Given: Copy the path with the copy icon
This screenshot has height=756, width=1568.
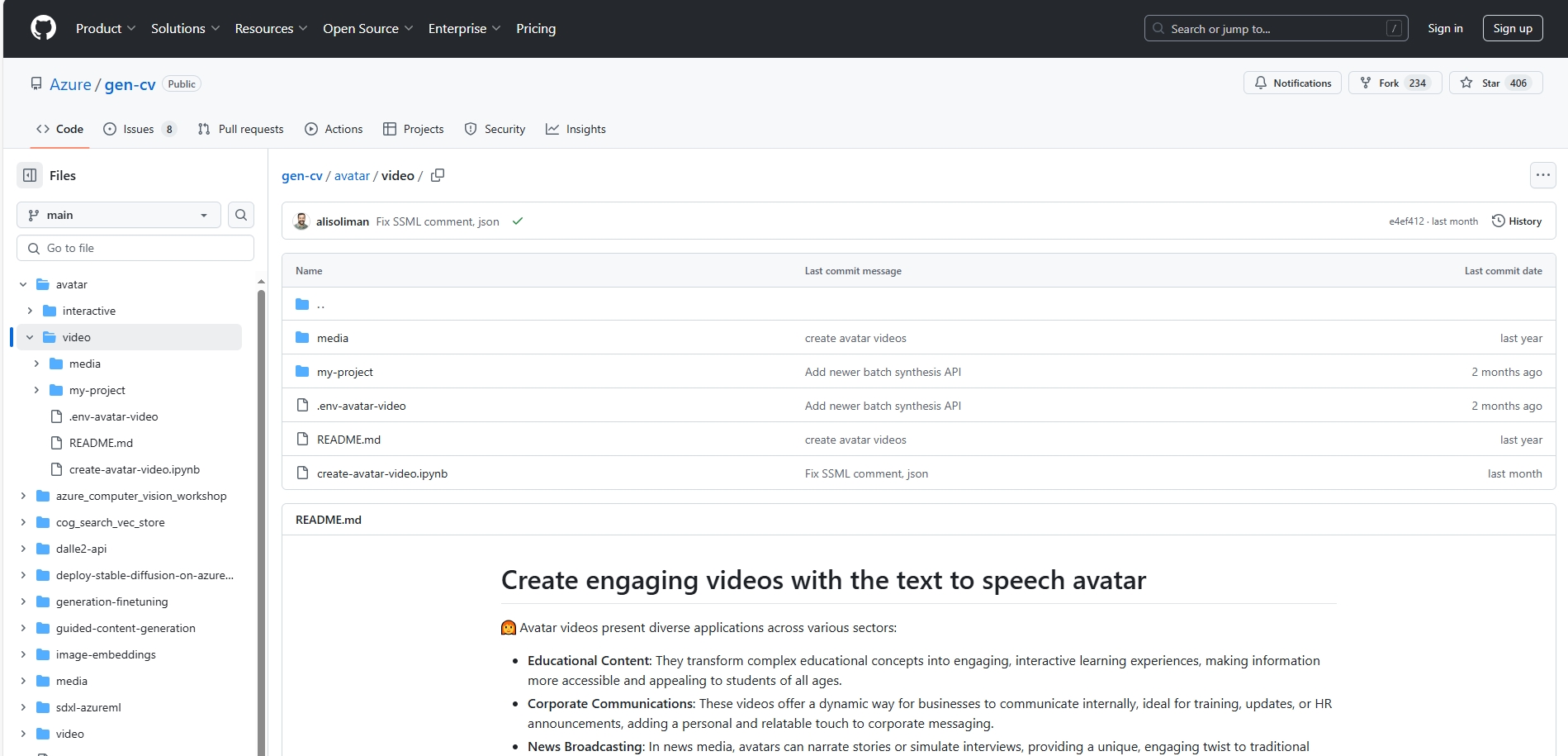Looking at the screenshot, I should (438, 175).
